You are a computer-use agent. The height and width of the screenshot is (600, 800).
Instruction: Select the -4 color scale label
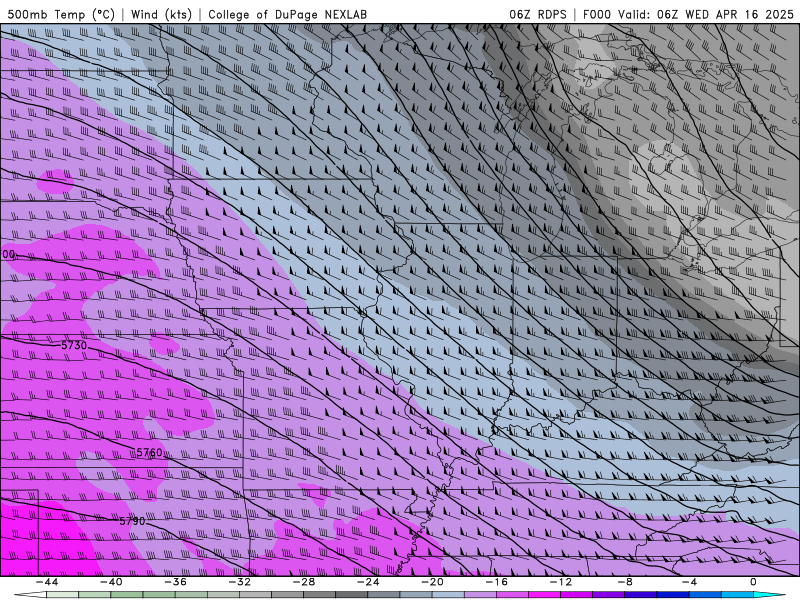[x=690, y=582]
